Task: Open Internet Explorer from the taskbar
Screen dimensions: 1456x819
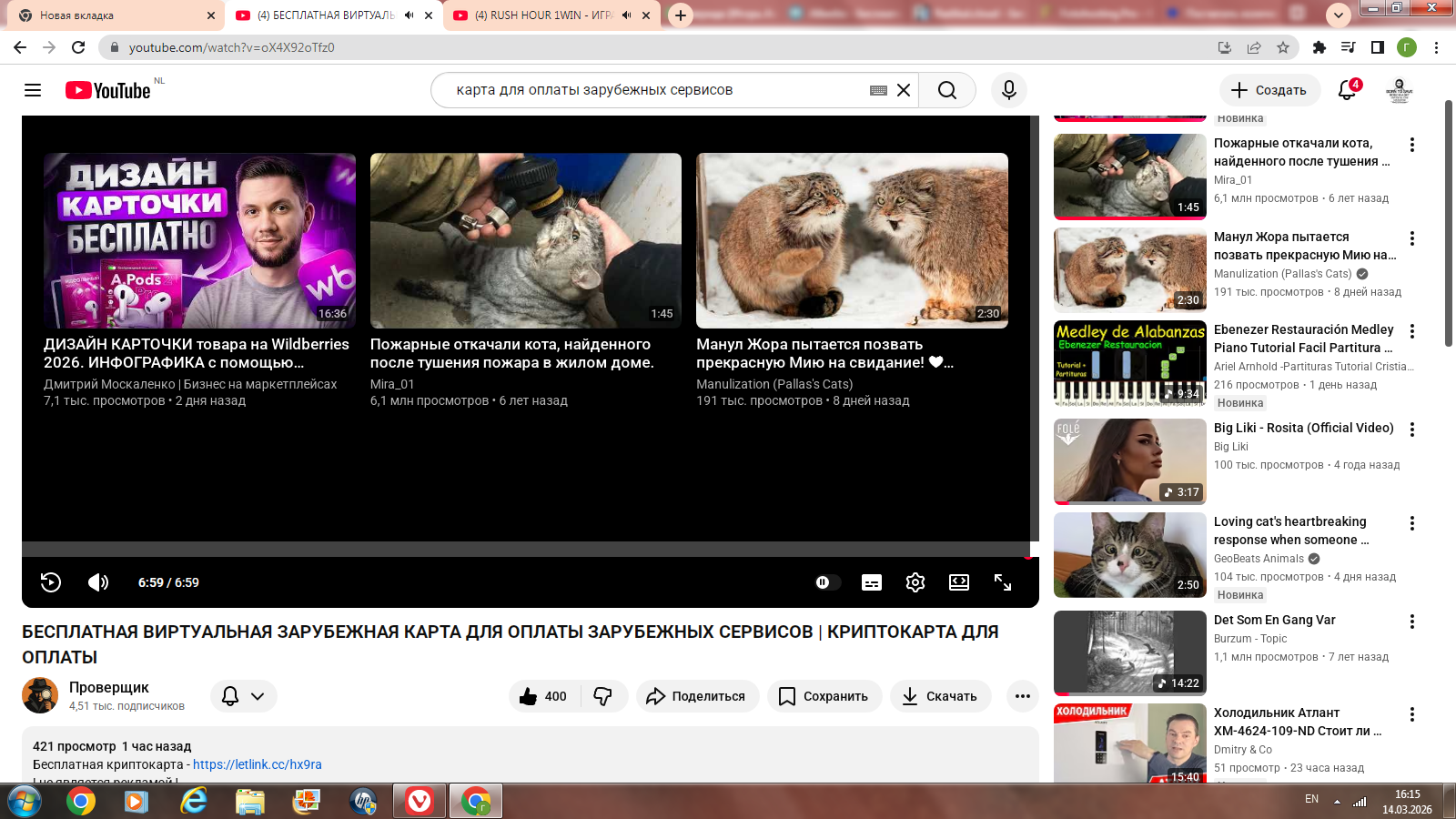Action: coord(194,802)
